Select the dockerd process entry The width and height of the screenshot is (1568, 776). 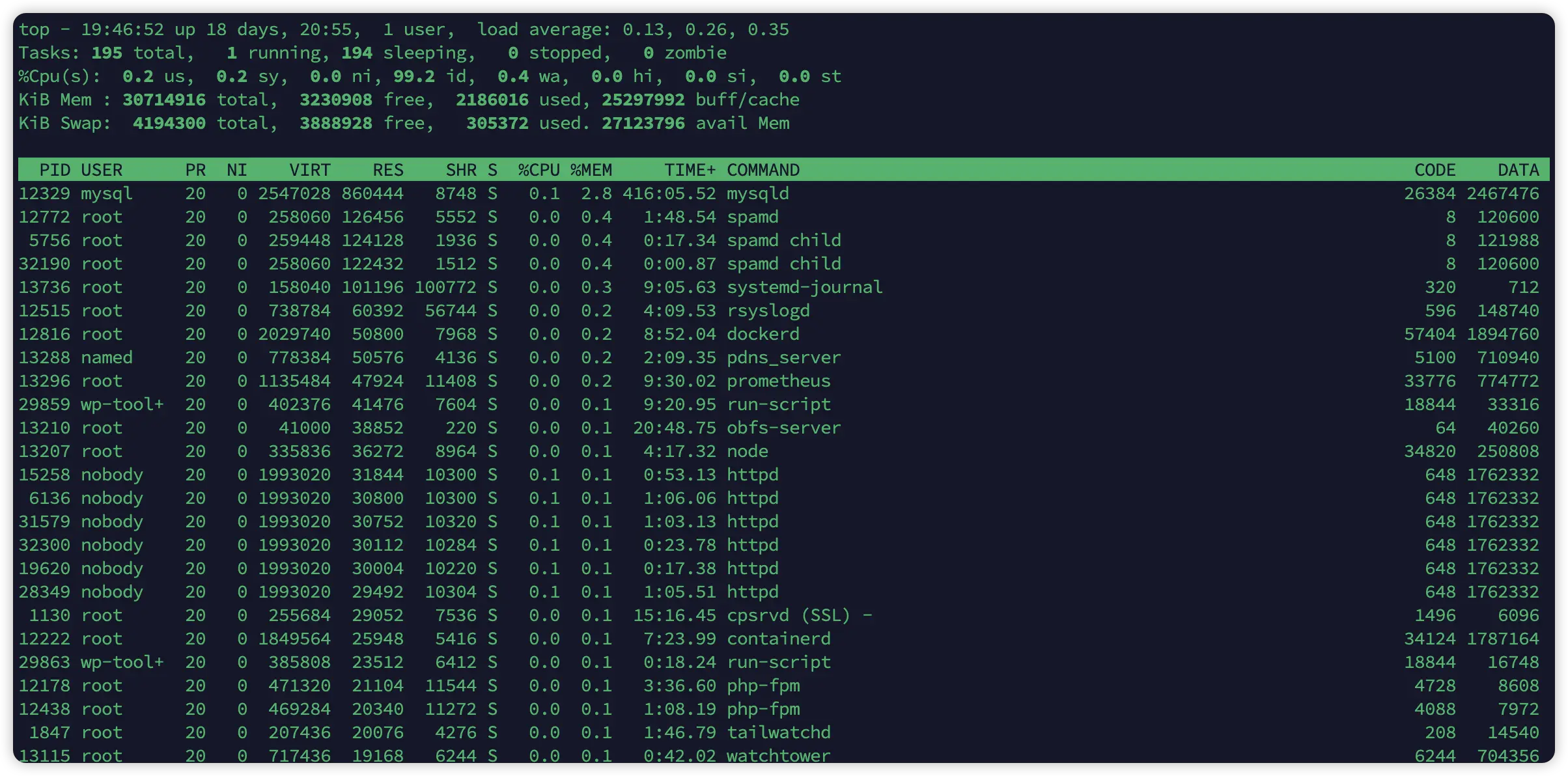point(763,334)
